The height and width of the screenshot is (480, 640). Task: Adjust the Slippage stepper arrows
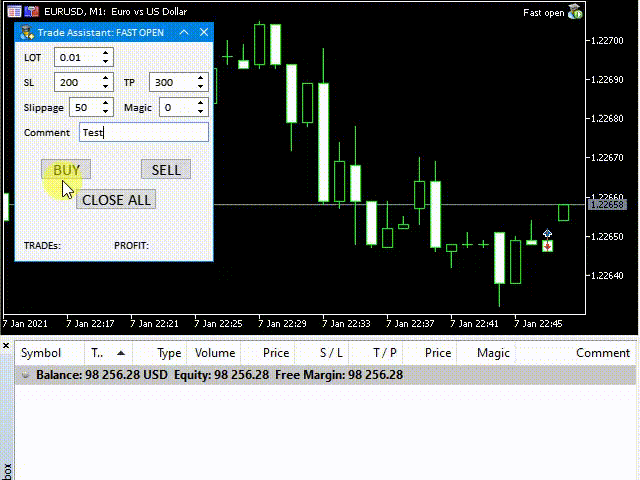[106, 107]
